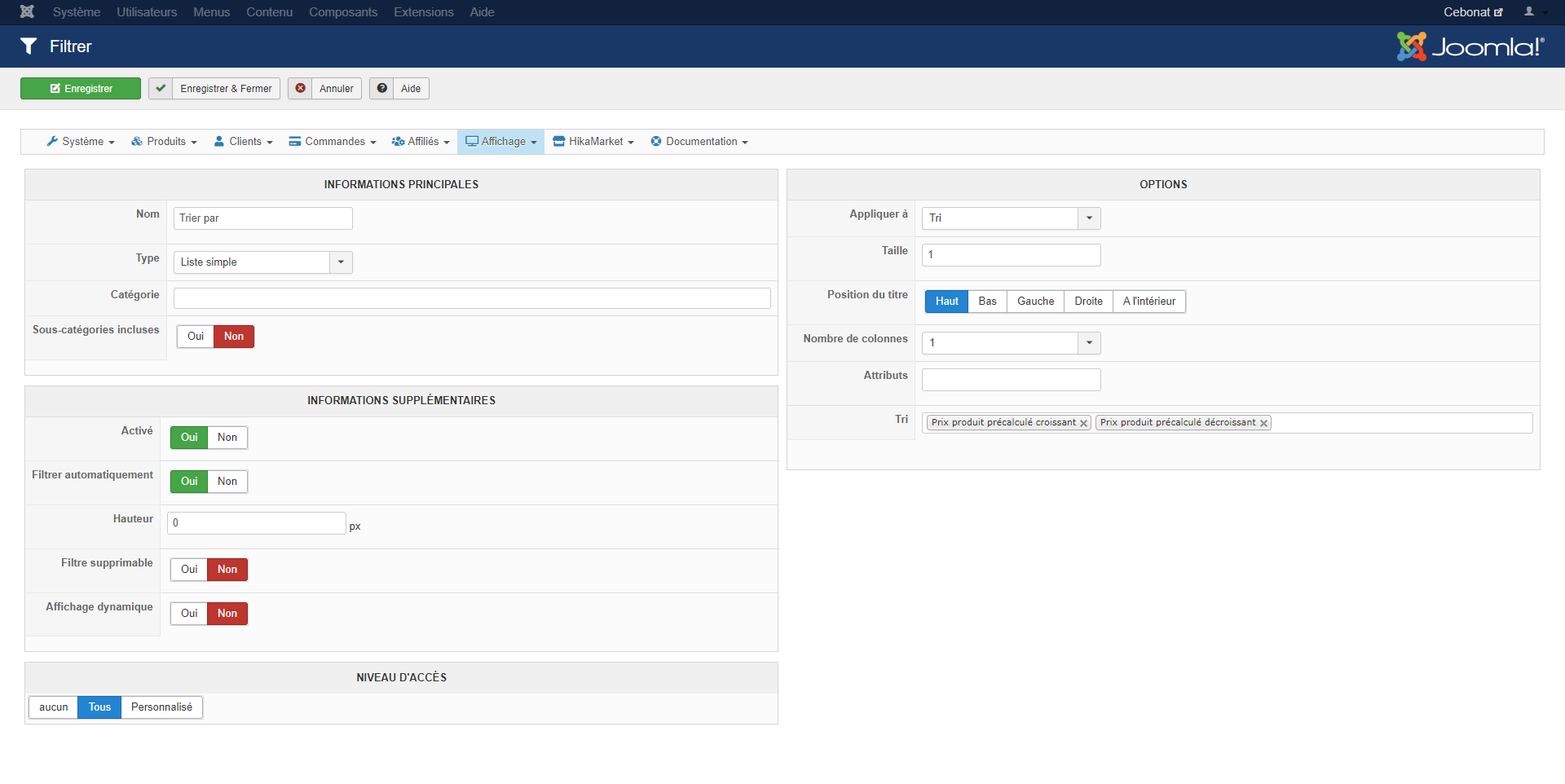Set Sous-catégories incluses to Oui
1565x784 pixels.
[x=196, y=337]
